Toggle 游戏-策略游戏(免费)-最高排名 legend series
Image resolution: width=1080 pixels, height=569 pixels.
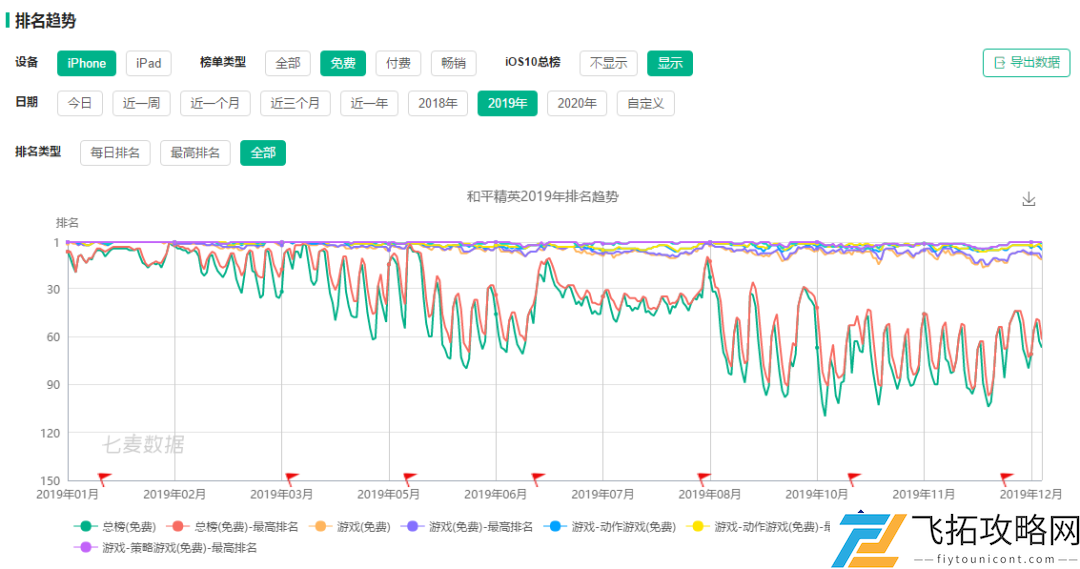[x=166, y=548]
